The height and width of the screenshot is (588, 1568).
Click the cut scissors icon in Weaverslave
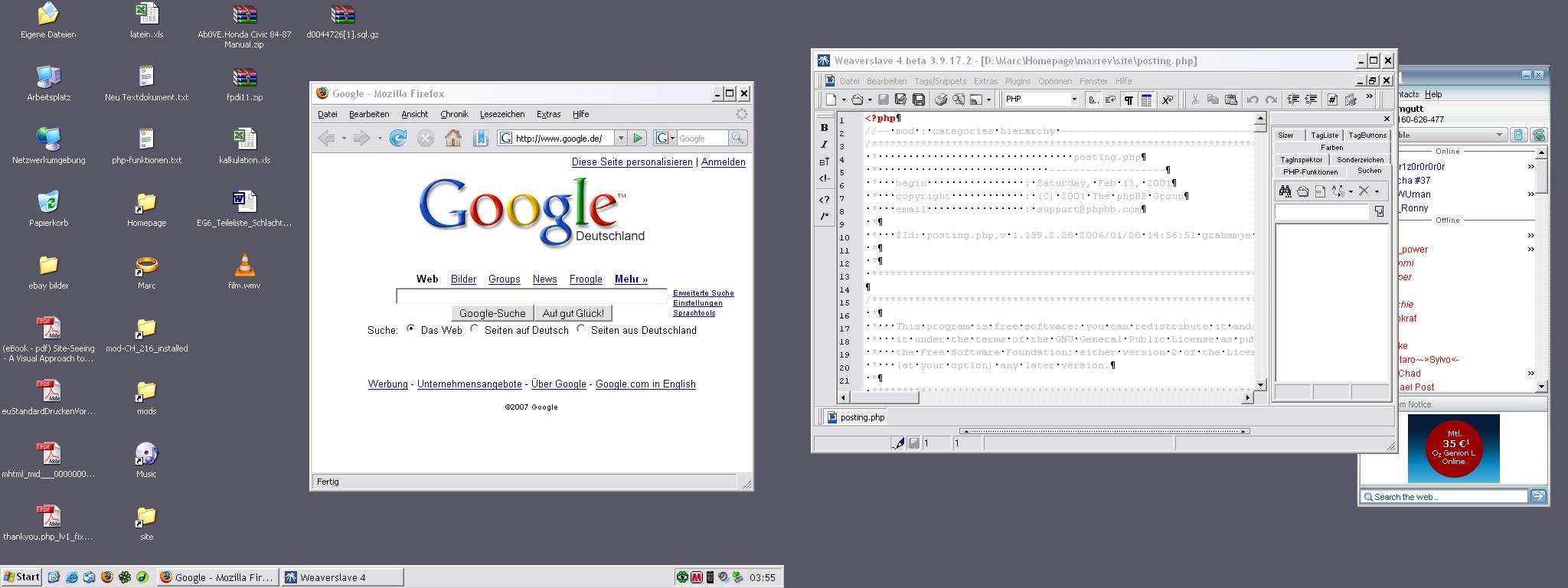(x=1194, y=100)
